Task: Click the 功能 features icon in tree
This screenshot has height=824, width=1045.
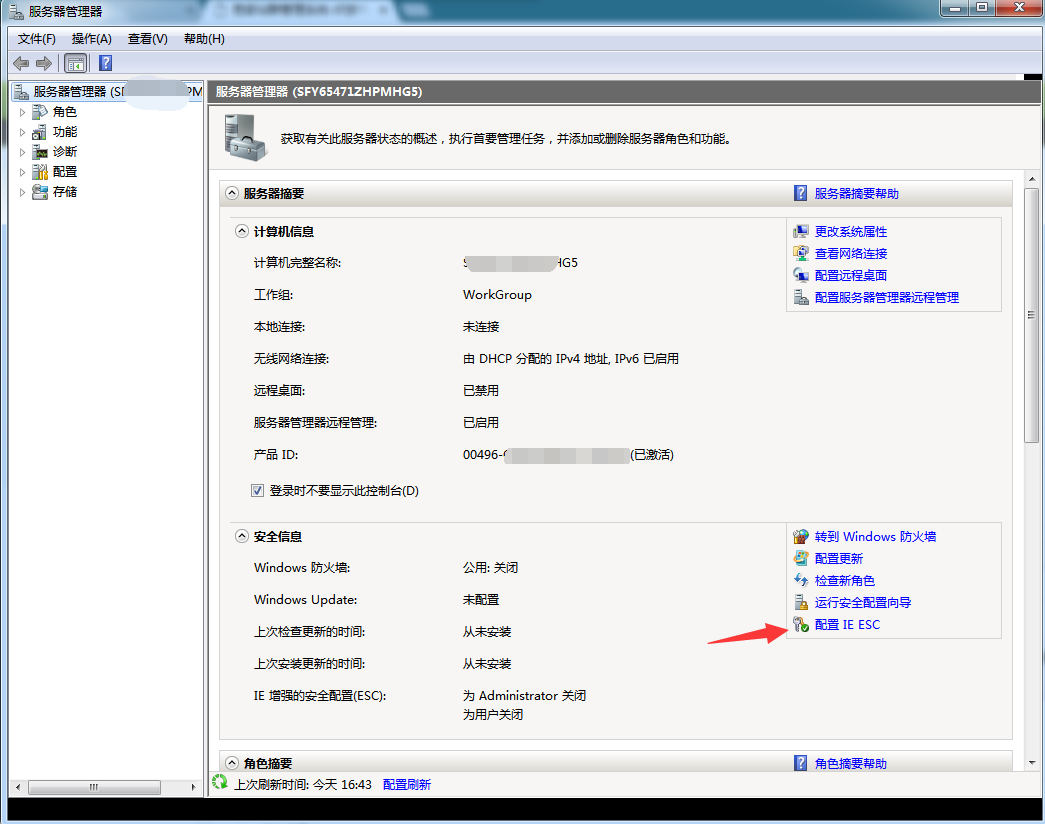Action: point(40,132)
